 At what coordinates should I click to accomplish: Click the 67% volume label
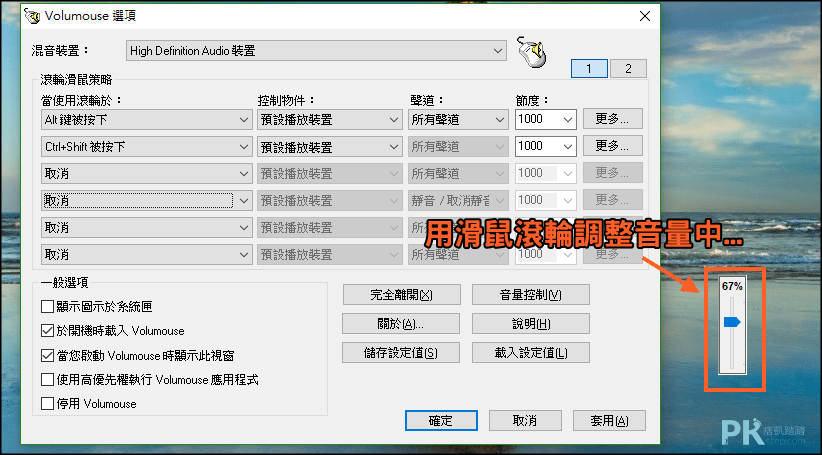[x=732, y=286]
